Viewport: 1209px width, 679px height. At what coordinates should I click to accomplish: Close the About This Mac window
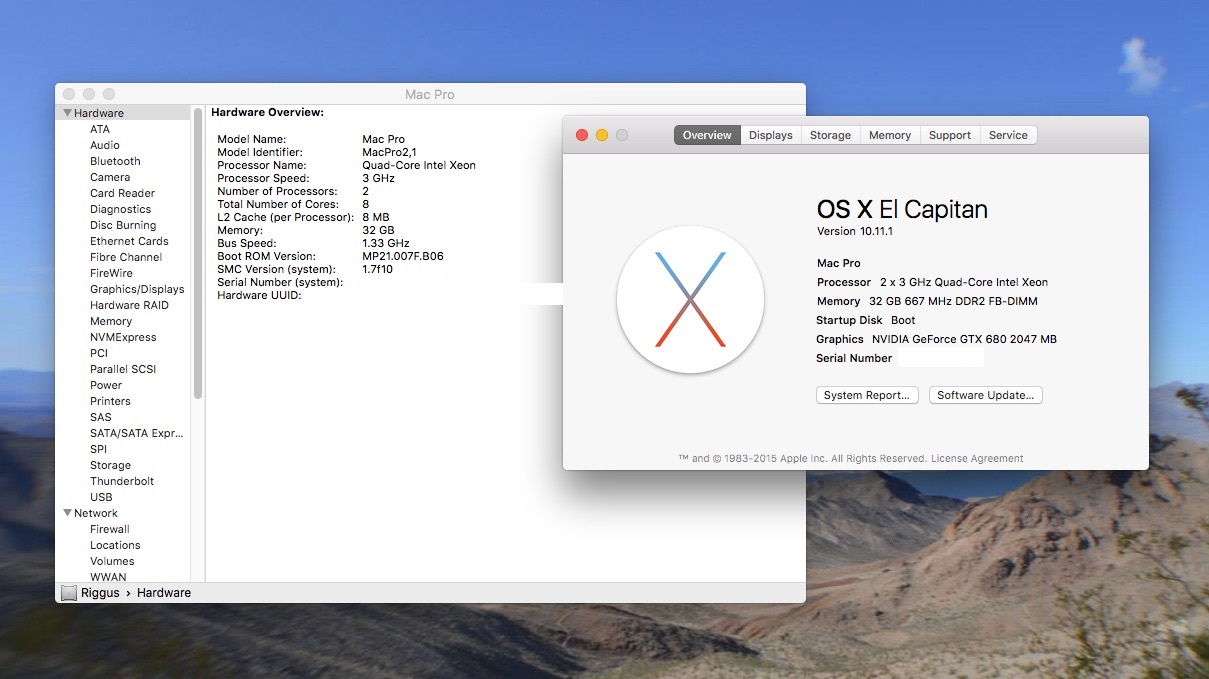click(582, 135)
